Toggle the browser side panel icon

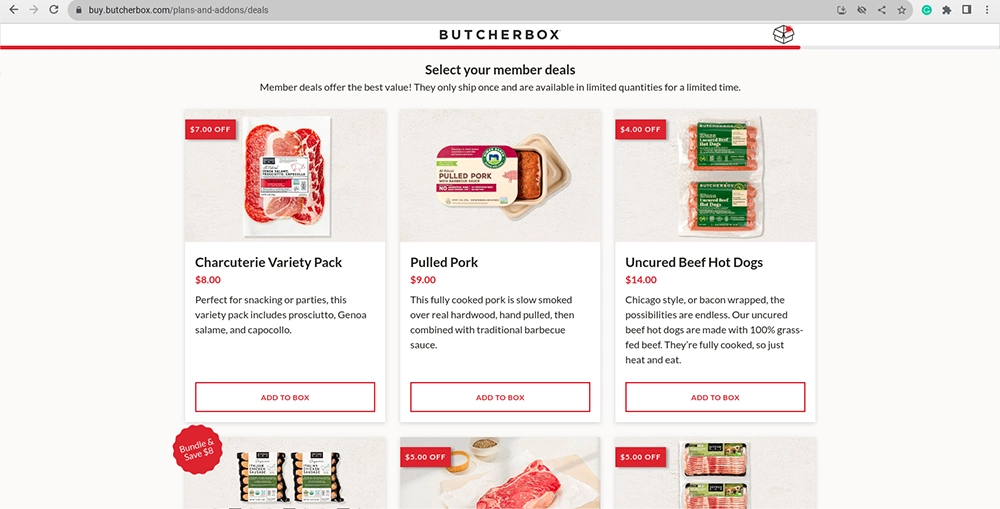click(967, 10)
